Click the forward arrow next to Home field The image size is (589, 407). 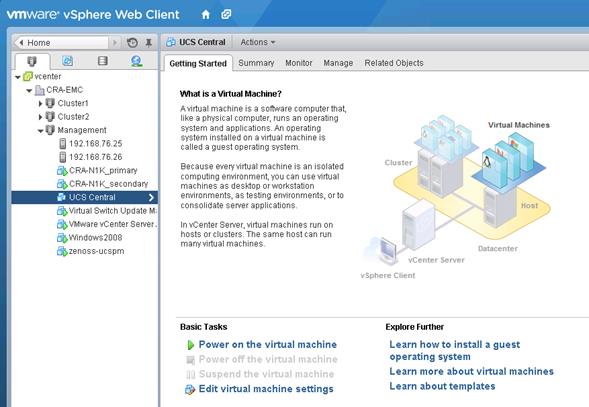115,42
